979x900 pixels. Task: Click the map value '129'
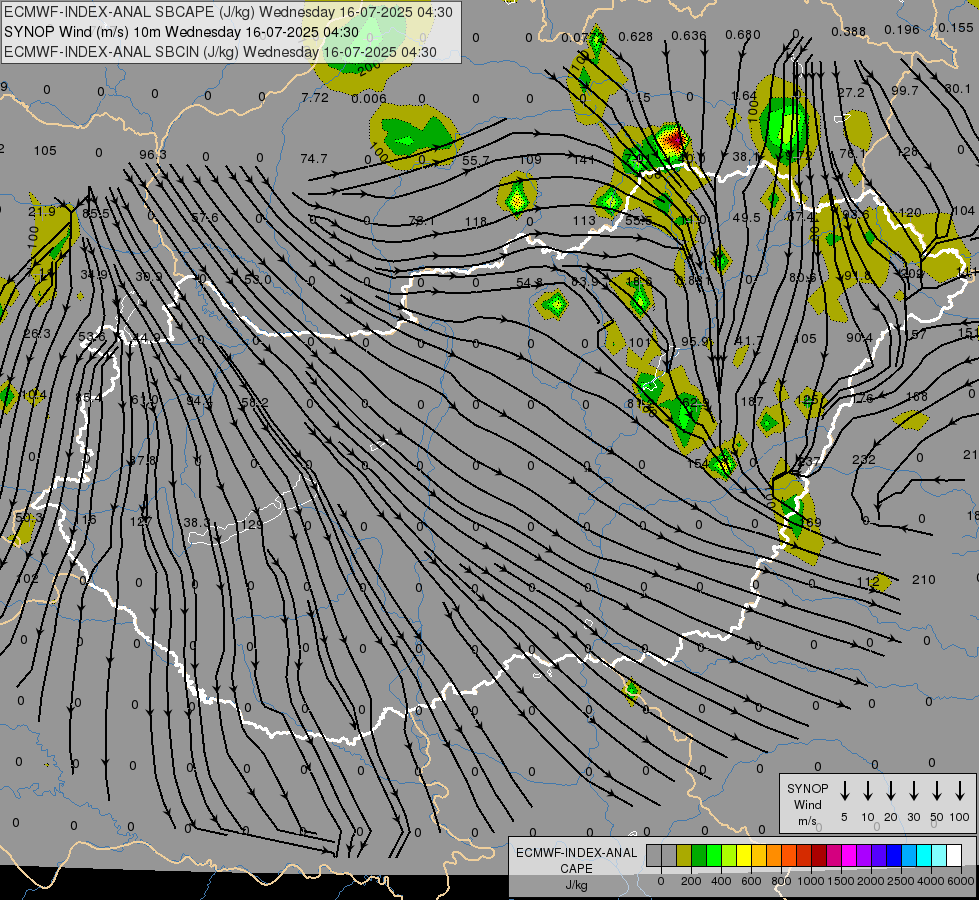(252, 525)
